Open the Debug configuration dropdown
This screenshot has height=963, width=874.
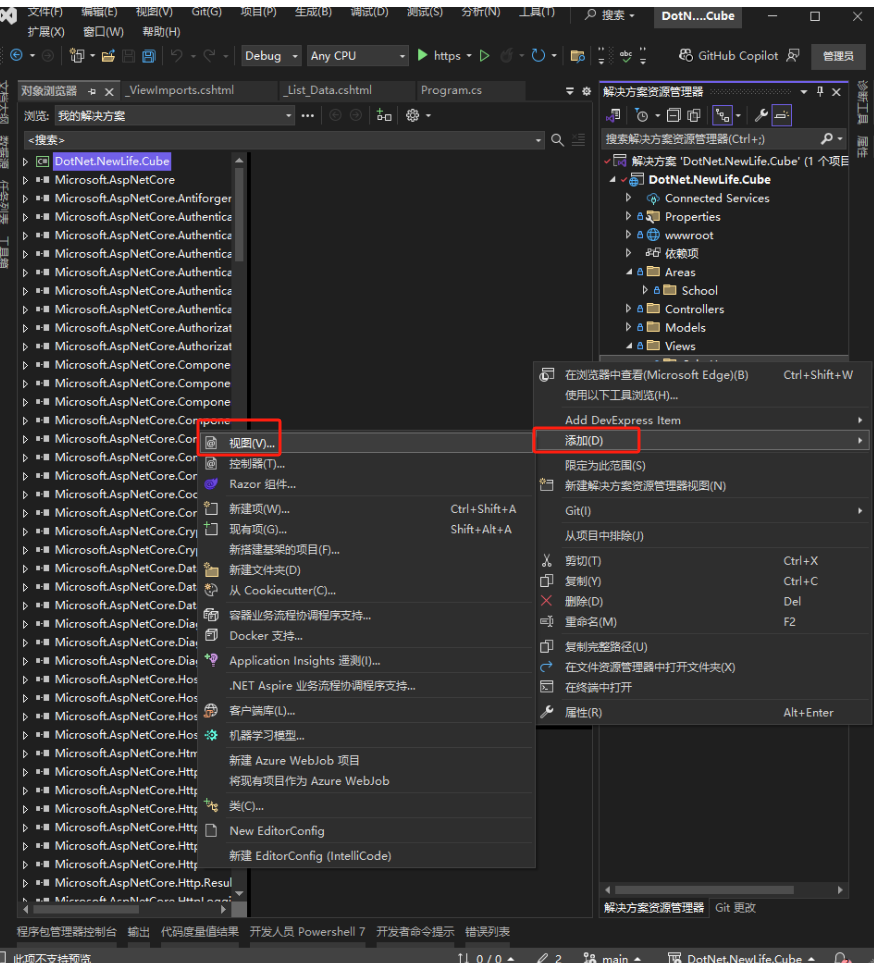point(271,56)
